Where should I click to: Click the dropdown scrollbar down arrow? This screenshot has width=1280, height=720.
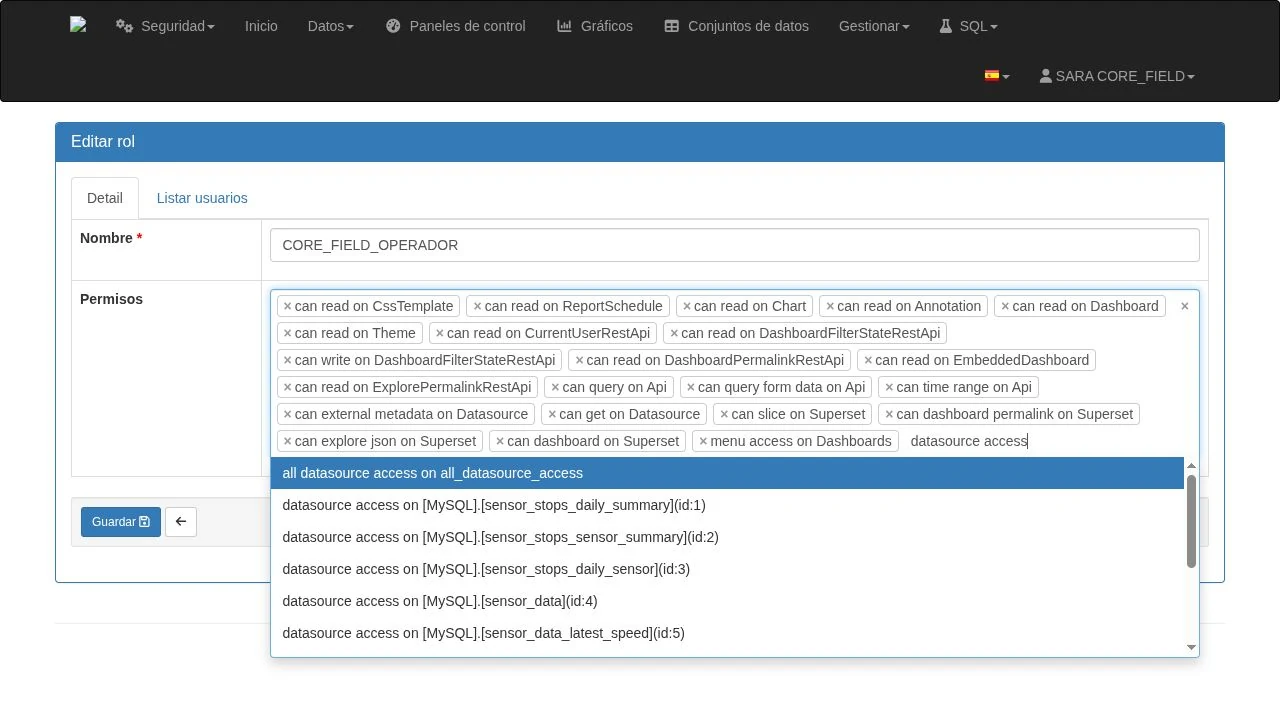pyautogui.click(x=1191, y=648)
